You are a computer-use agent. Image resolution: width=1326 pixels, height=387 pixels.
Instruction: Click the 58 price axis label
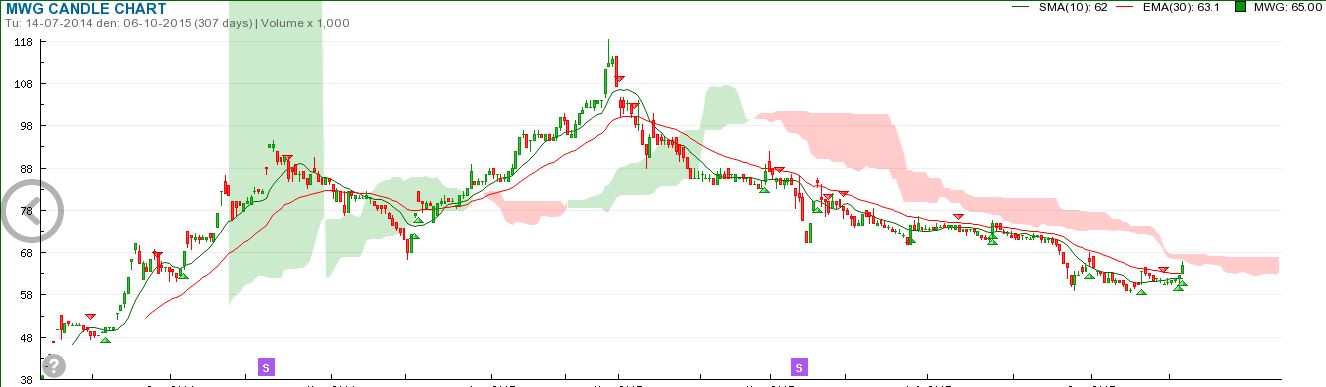[27, 295]
